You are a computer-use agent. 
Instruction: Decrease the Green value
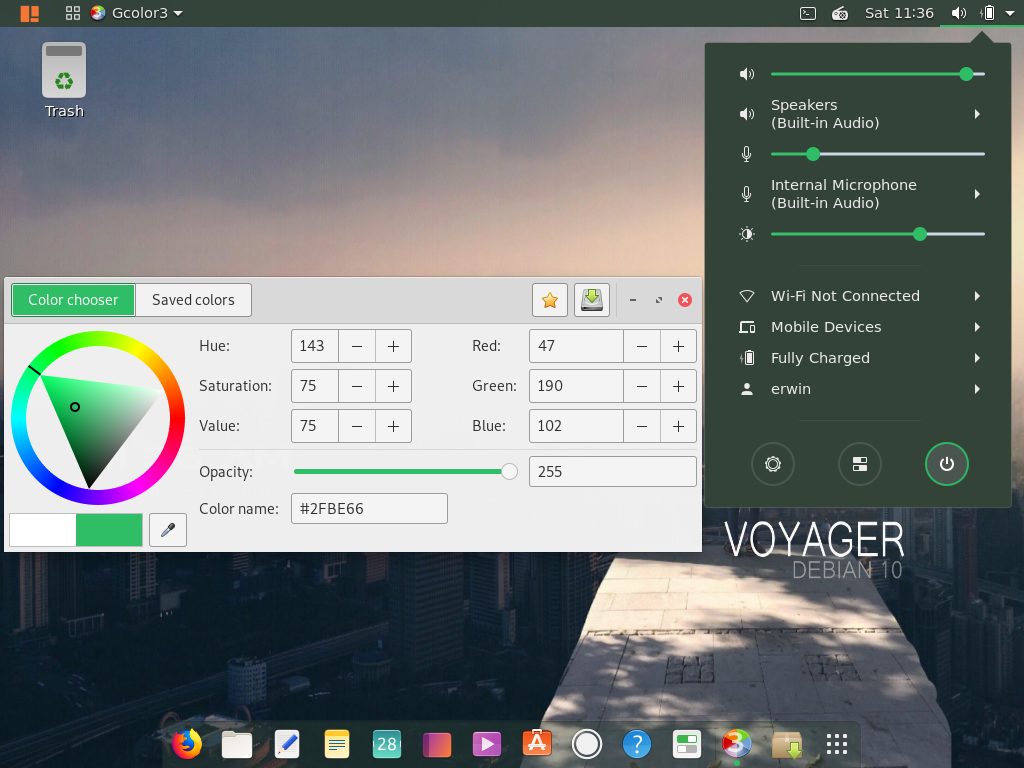point(642,386)
